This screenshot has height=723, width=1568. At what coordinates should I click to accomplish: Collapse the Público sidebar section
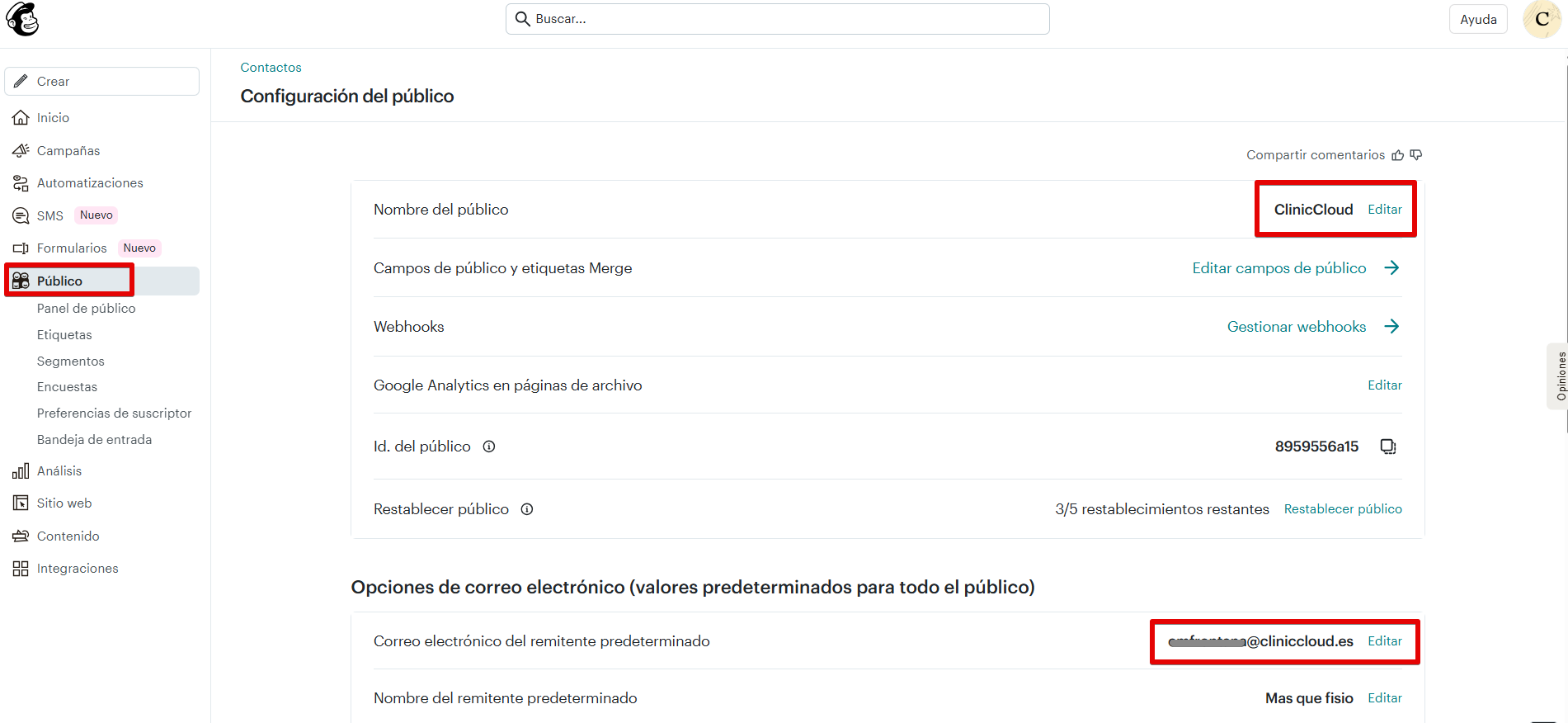point(59,281)
